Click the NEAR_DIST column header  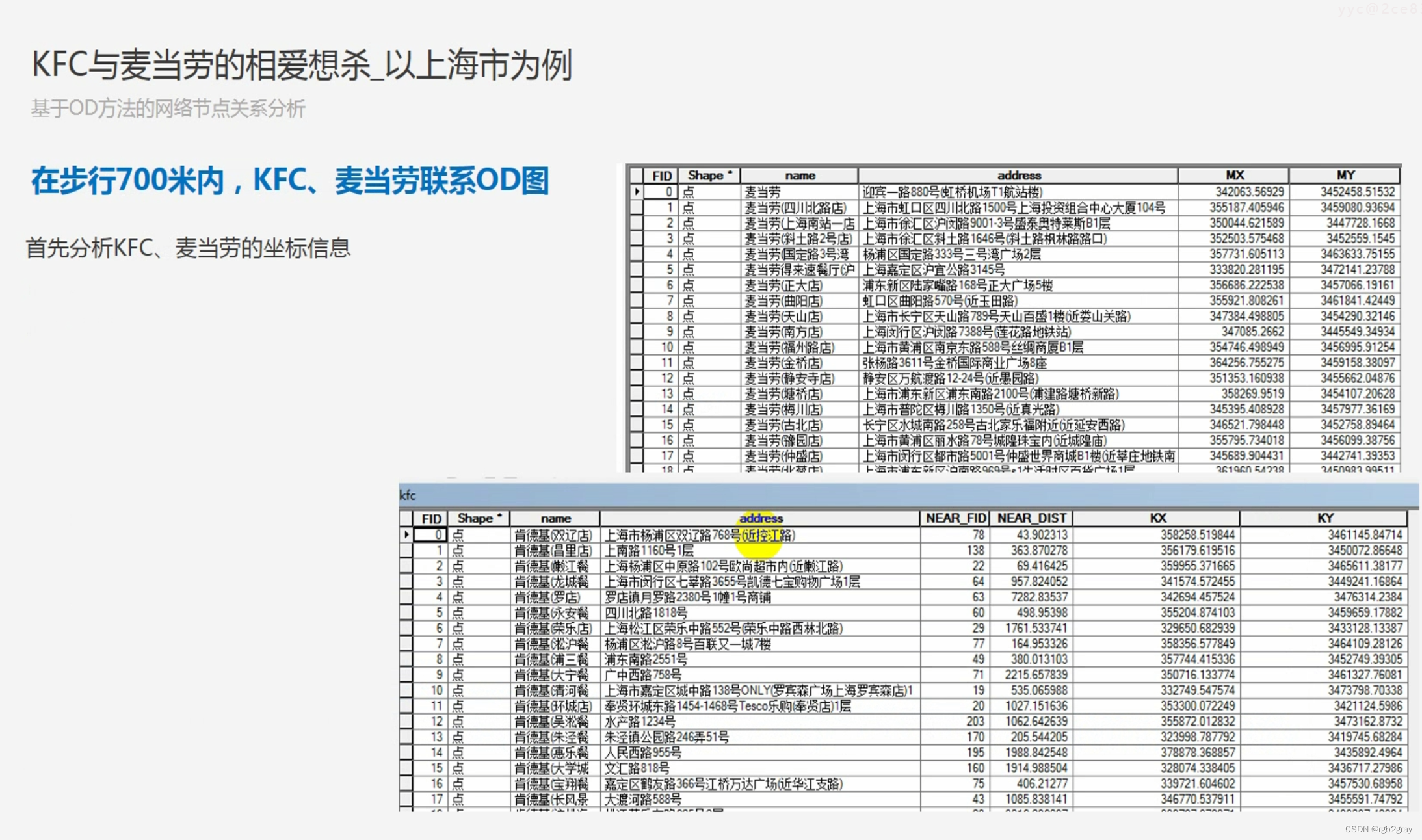click(1031, 518)
